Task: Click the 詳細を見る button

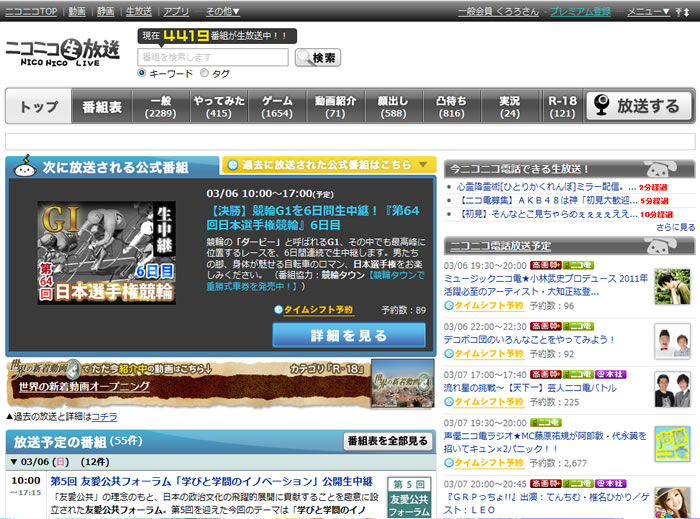Action: 349,335
